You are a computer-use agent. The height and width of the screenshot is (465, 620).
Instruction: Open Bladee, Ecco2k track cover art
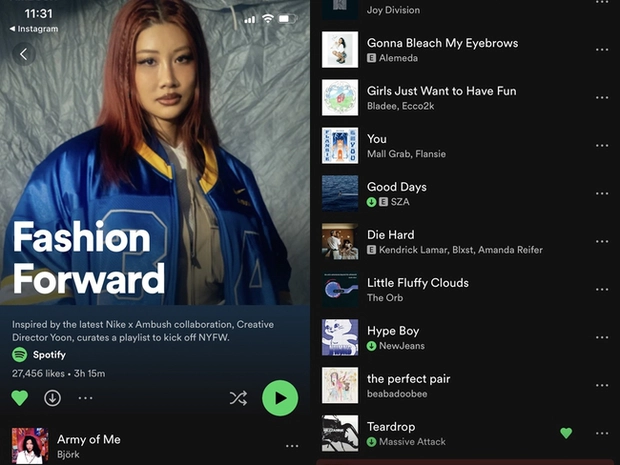tap(340, 97)
